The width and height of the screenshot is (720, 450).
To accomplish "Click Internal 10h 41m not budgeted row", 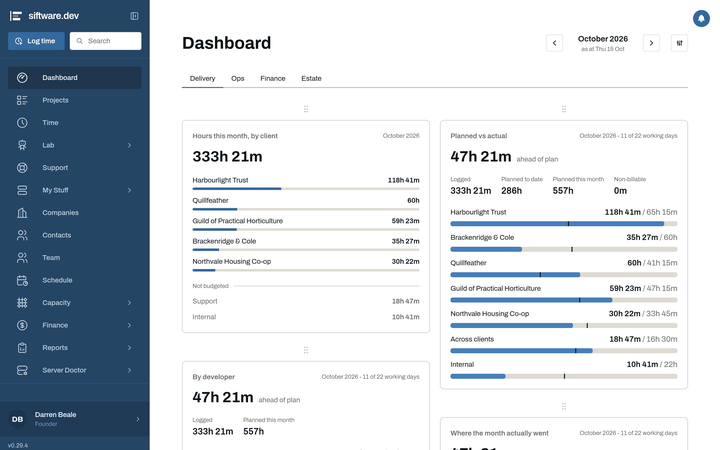I will (306, 317).
